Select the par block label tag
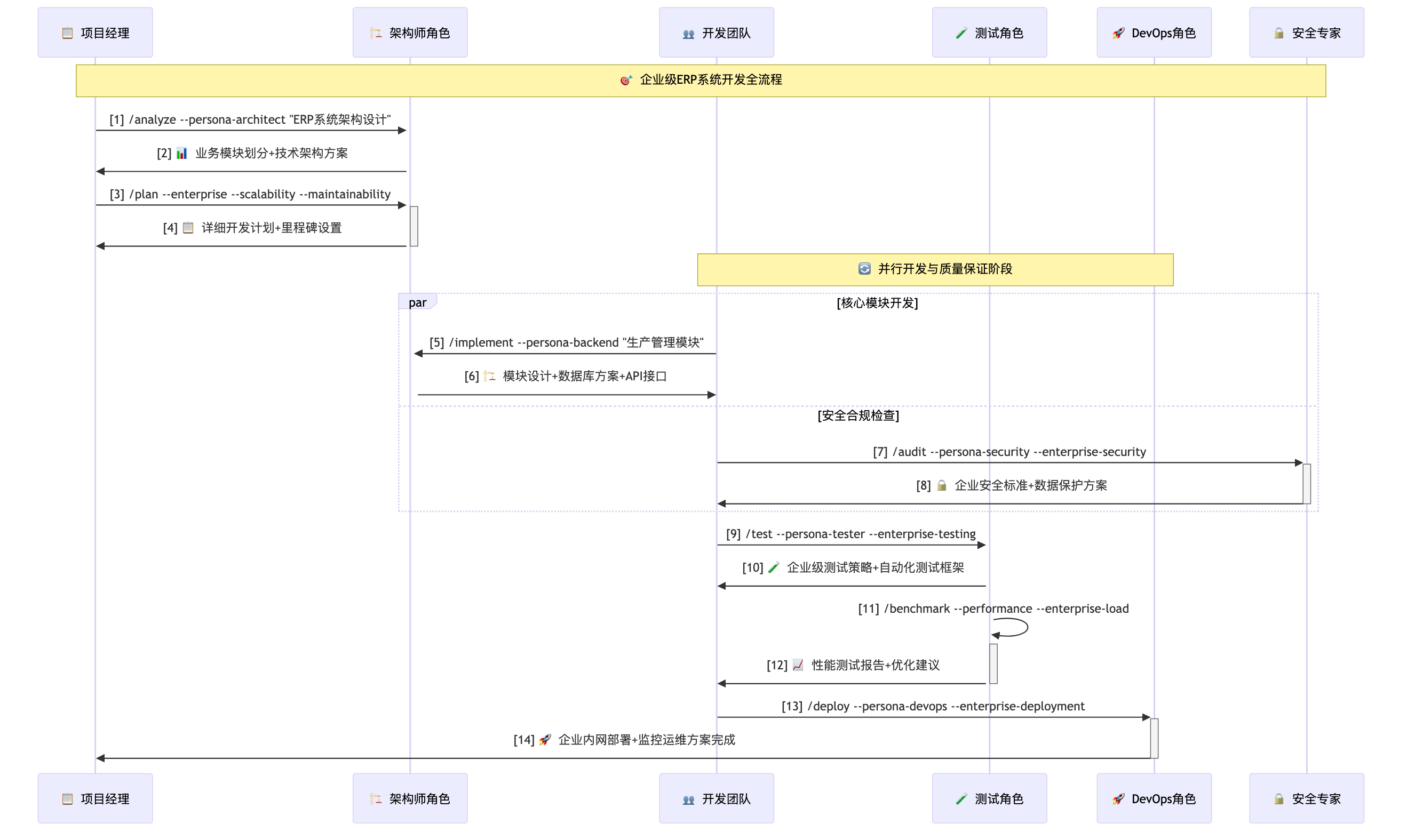The width and height of the screenshot is (1415, 840). pos(417,303)
